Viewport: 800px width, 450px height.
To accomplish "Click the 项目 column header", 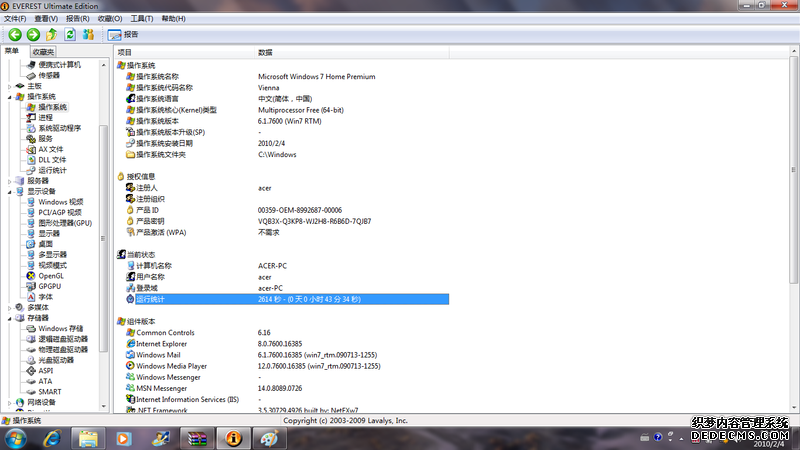I will [x=184, y=53].
